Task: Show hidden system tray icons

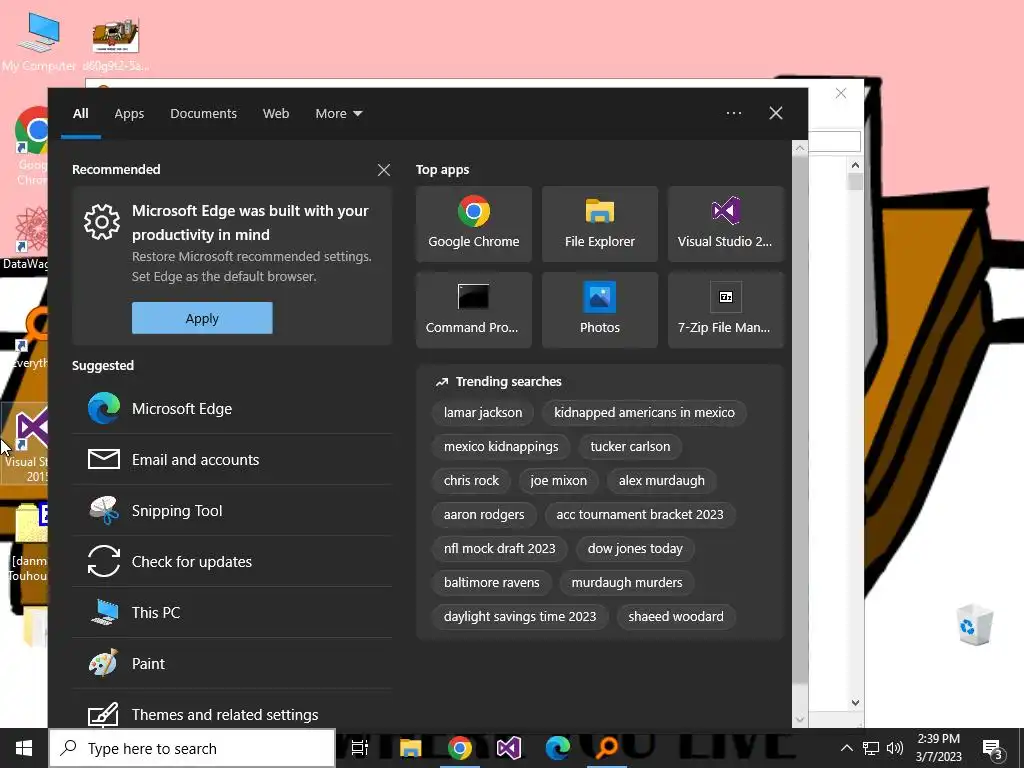Action: point(846,748)
